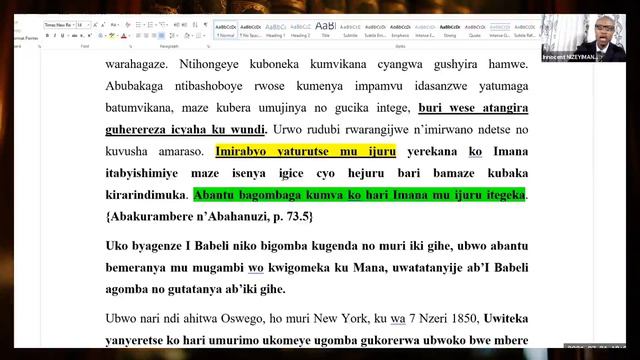This screenshot has height=360, width=640.
Task: Click the Borders icon
Action: point(198,36)
